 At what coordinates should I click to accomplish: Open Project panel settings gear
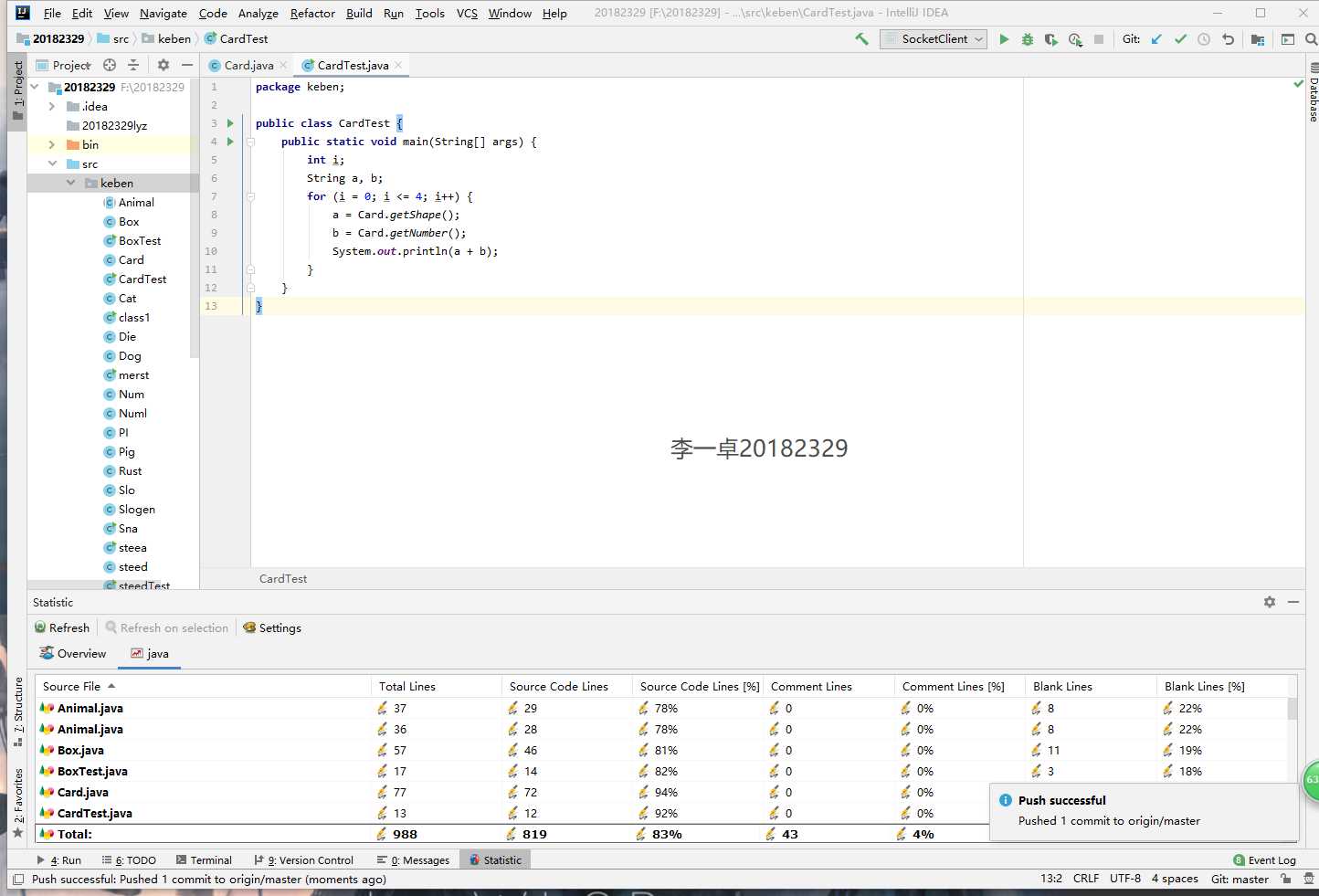click(x=164, y=65)
